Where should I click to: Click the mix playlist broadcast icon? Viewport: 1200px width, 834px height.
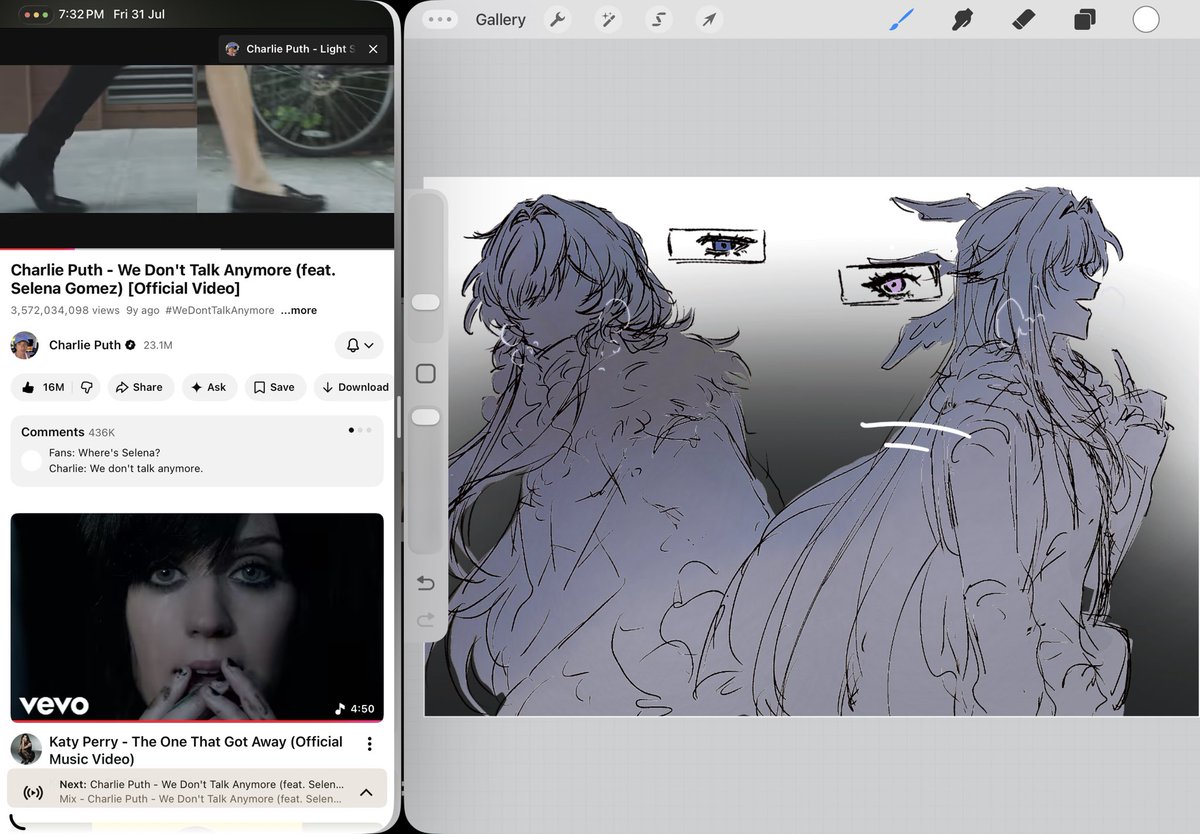tap(32, 792)
